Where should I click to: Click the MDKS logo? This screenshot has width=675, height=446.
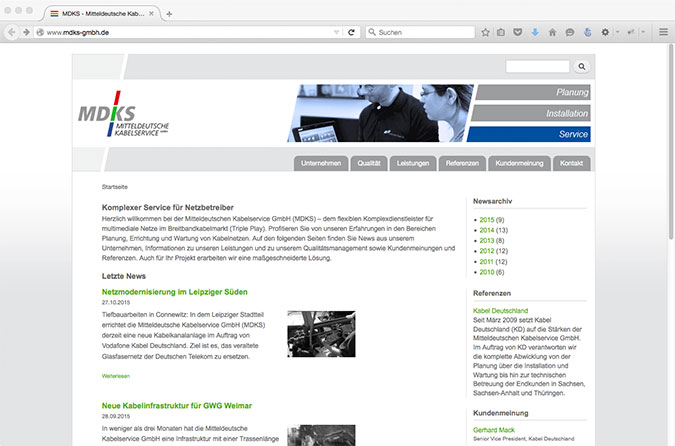pos(124,114)
